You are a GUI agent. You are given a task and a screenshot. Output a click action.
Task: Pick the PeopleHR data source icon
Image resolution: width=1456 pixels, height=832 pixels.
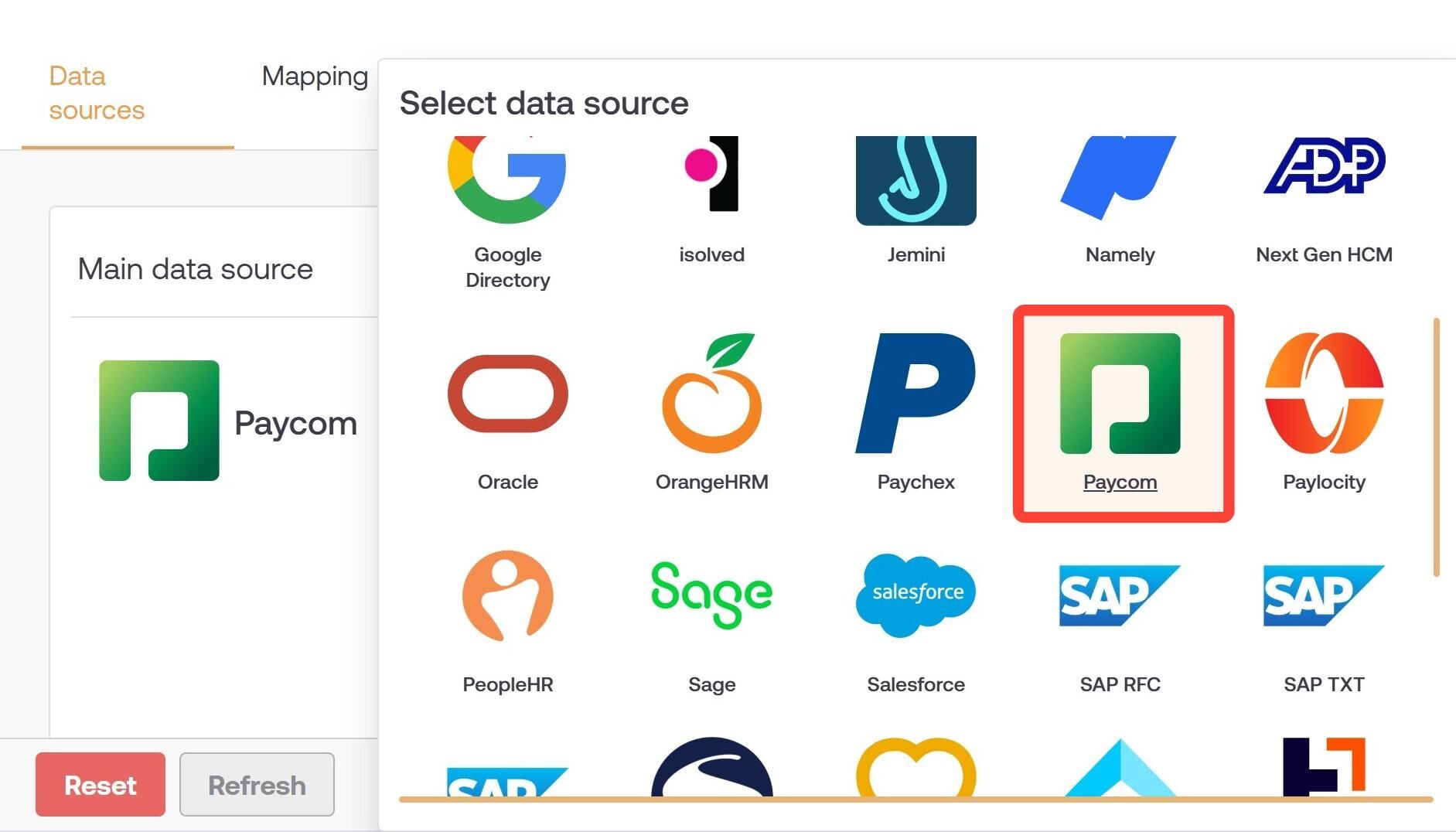tap(507, 595)
